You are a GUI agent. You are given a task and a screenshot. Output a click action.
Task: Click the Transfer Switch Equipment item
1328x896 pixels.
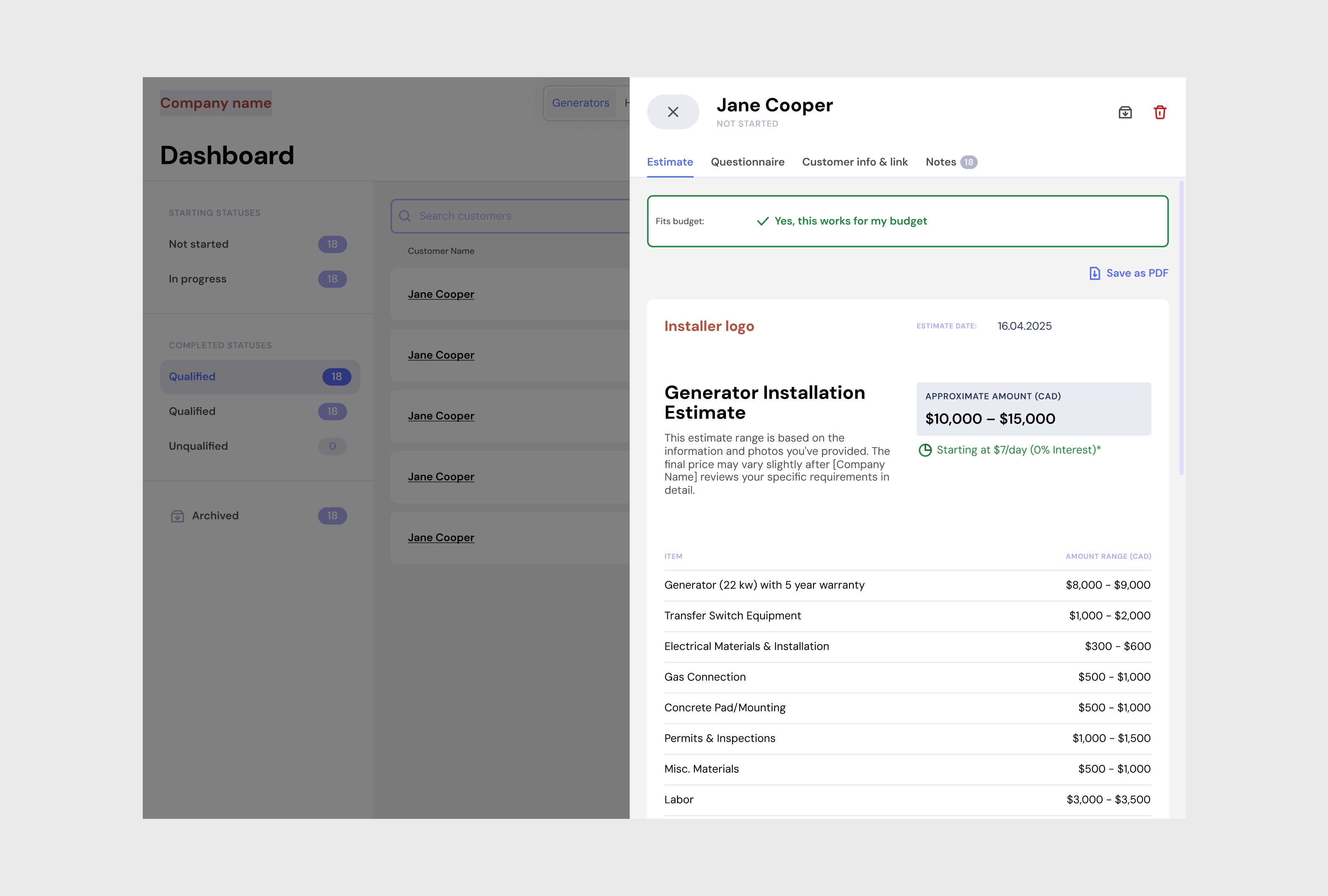coord(732,616)
